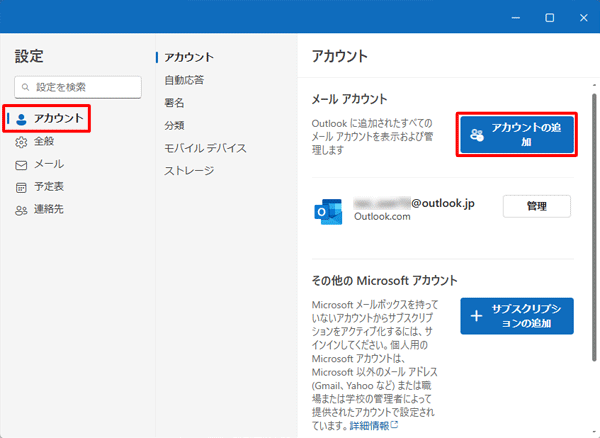Click the person icon beside アカウント
Viewport: 600px width, 438px height.
click(x=21, y=119)
